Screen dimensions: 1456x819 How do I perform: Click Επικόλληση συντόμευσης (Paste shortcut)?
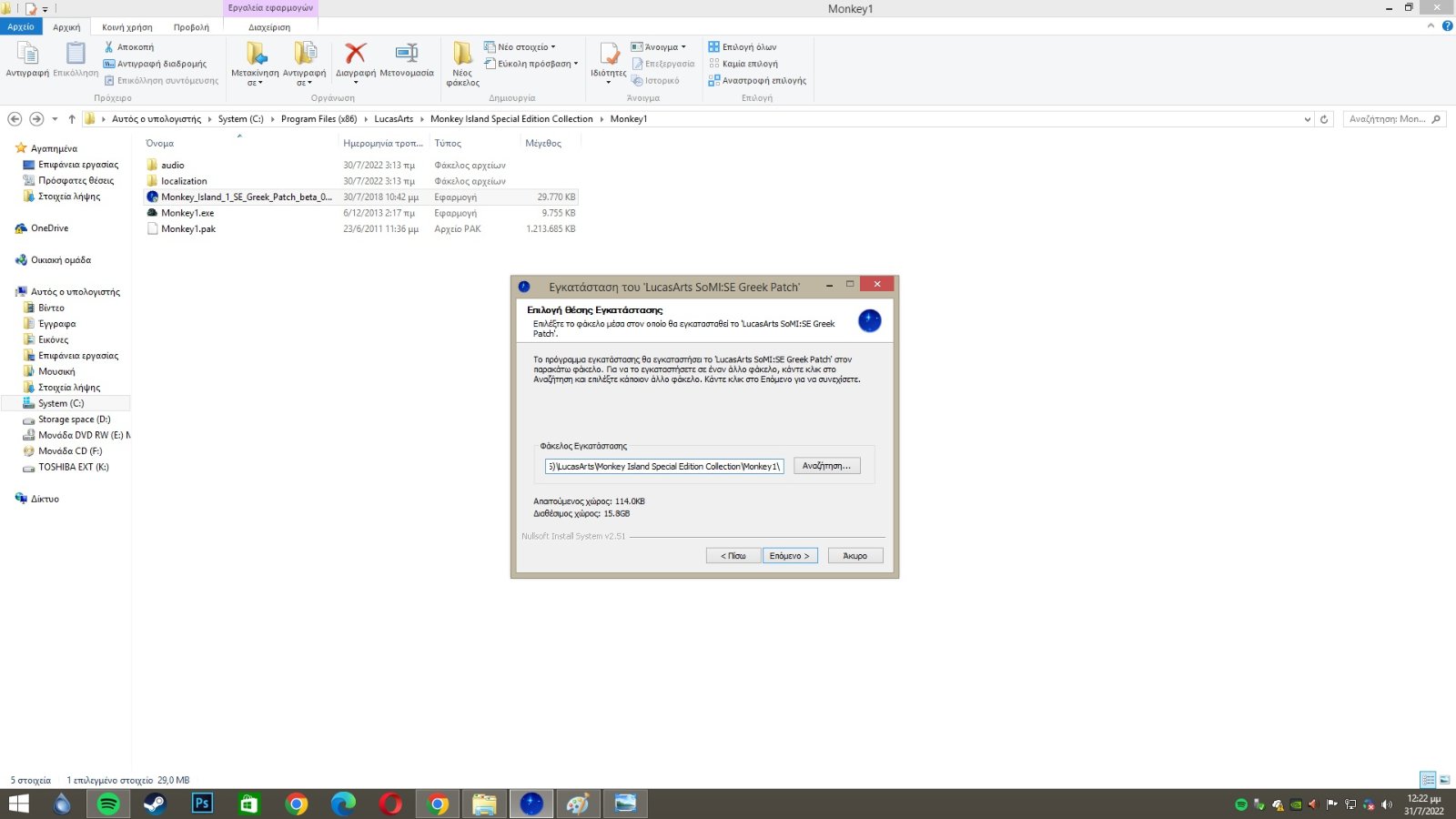(x=161, y=80)
